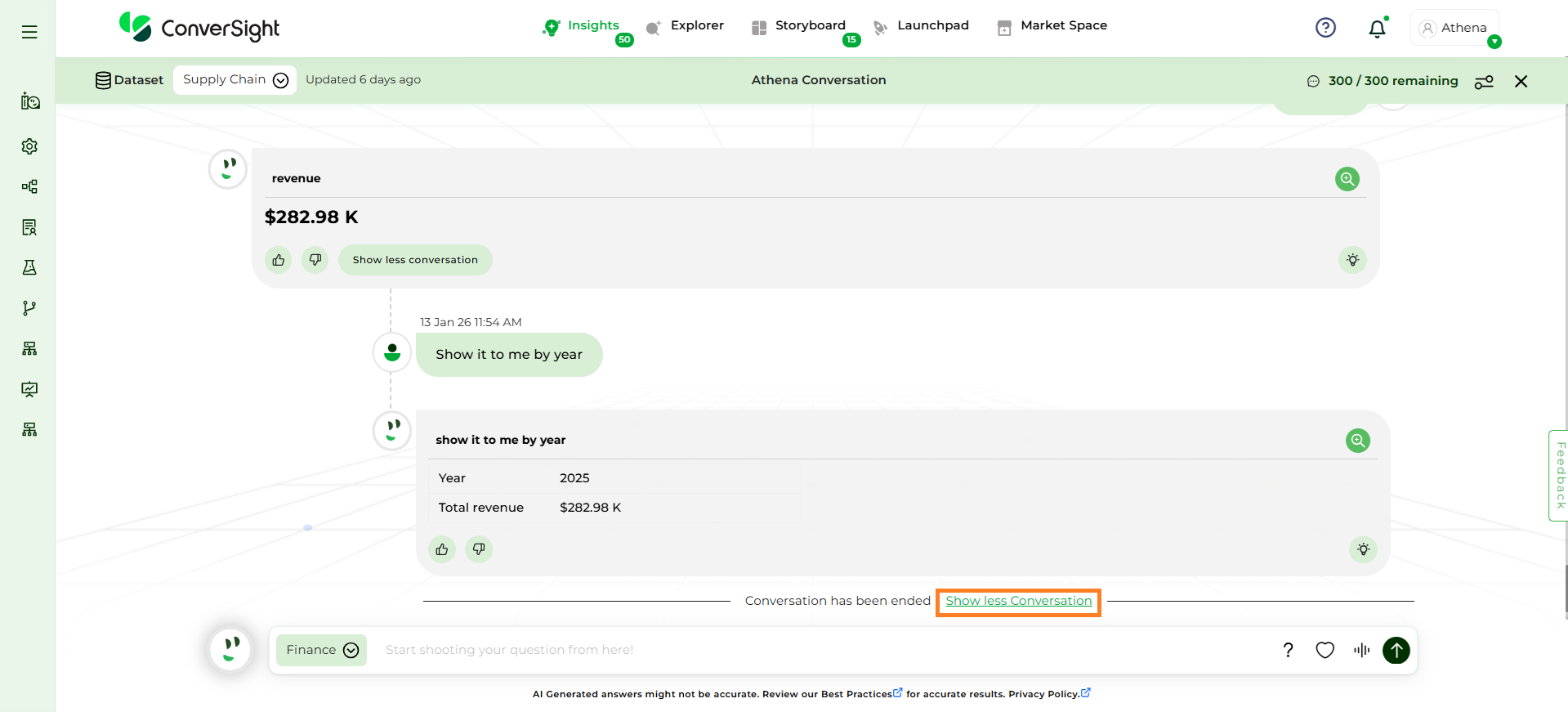Switch to the Explorer tab
Image resolution: width=1568 pixels, height=712 pixels.
click(x=696, y=26)
